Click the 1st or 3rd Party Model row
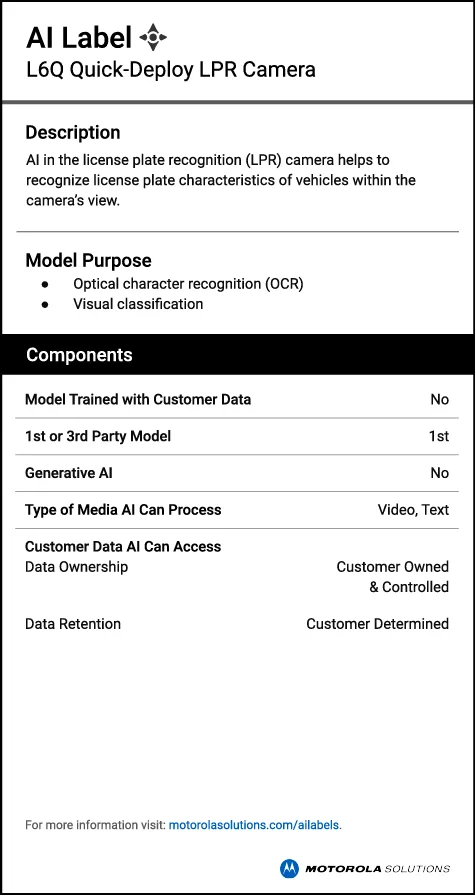Image resolution: width=475 pixels, height=895 pixels. click(238, 437)
